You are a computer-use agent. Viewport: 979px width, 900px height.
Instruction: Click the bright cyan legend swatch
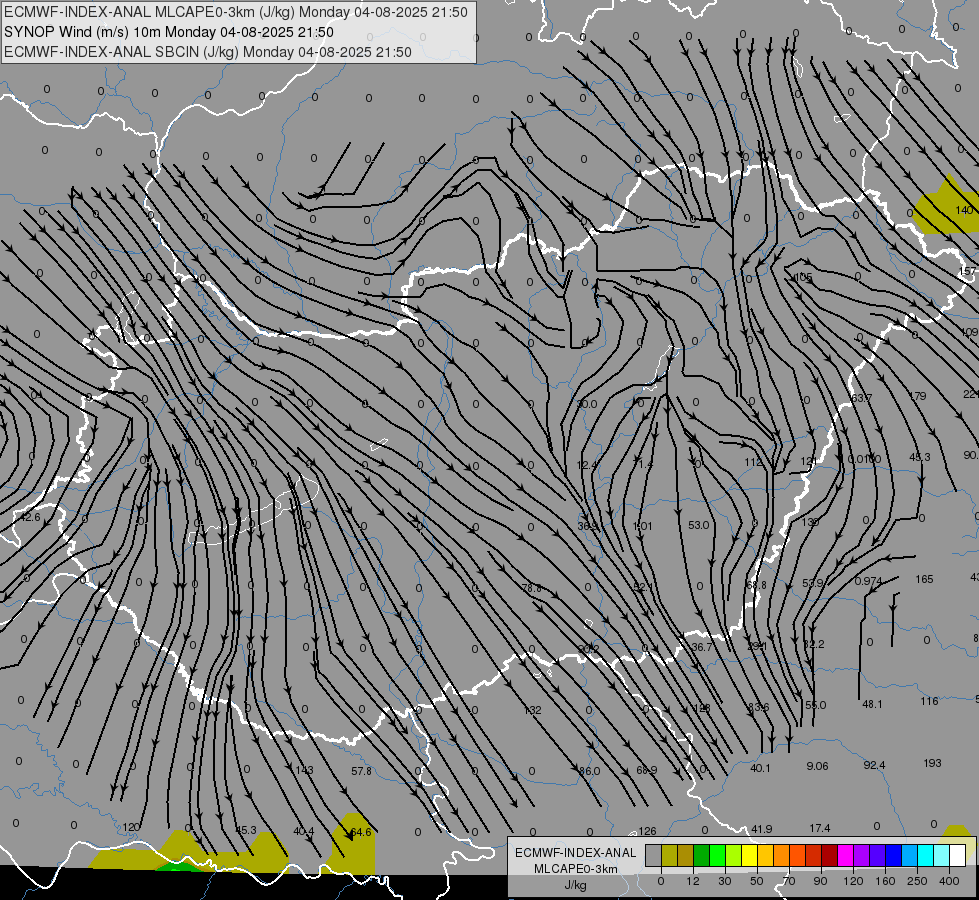point(927,855)
